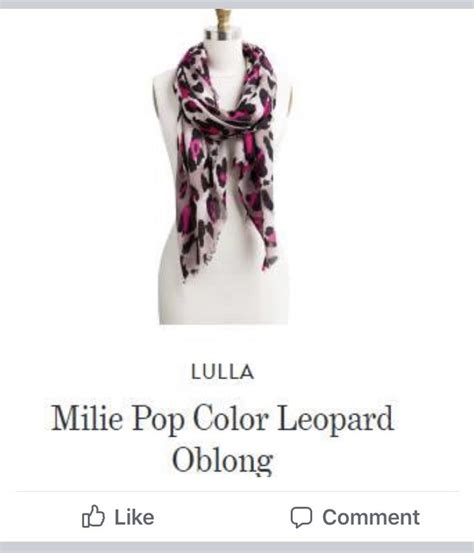Viewport: 474px width, 553px height.
Task: Click the gray bar above the post
Action: [x=237, y=4]
